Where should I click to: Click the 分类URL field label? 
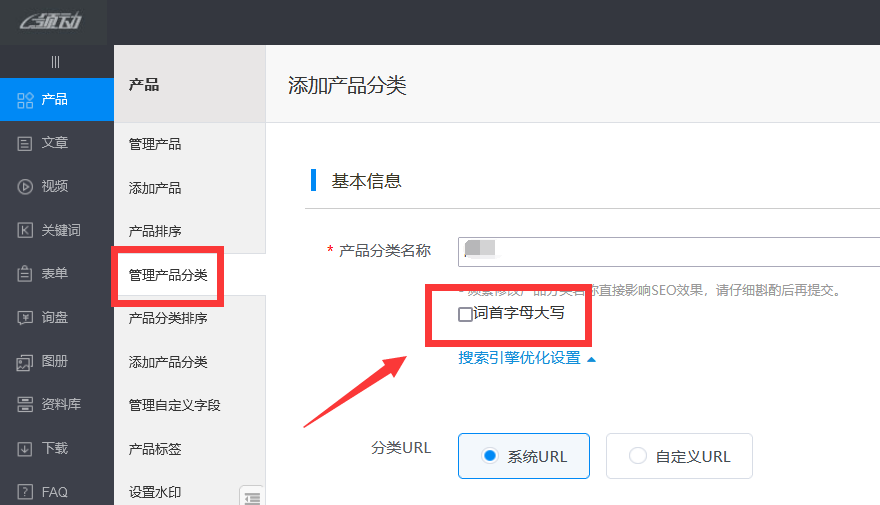pyautogui.click(x=401, y=448)
